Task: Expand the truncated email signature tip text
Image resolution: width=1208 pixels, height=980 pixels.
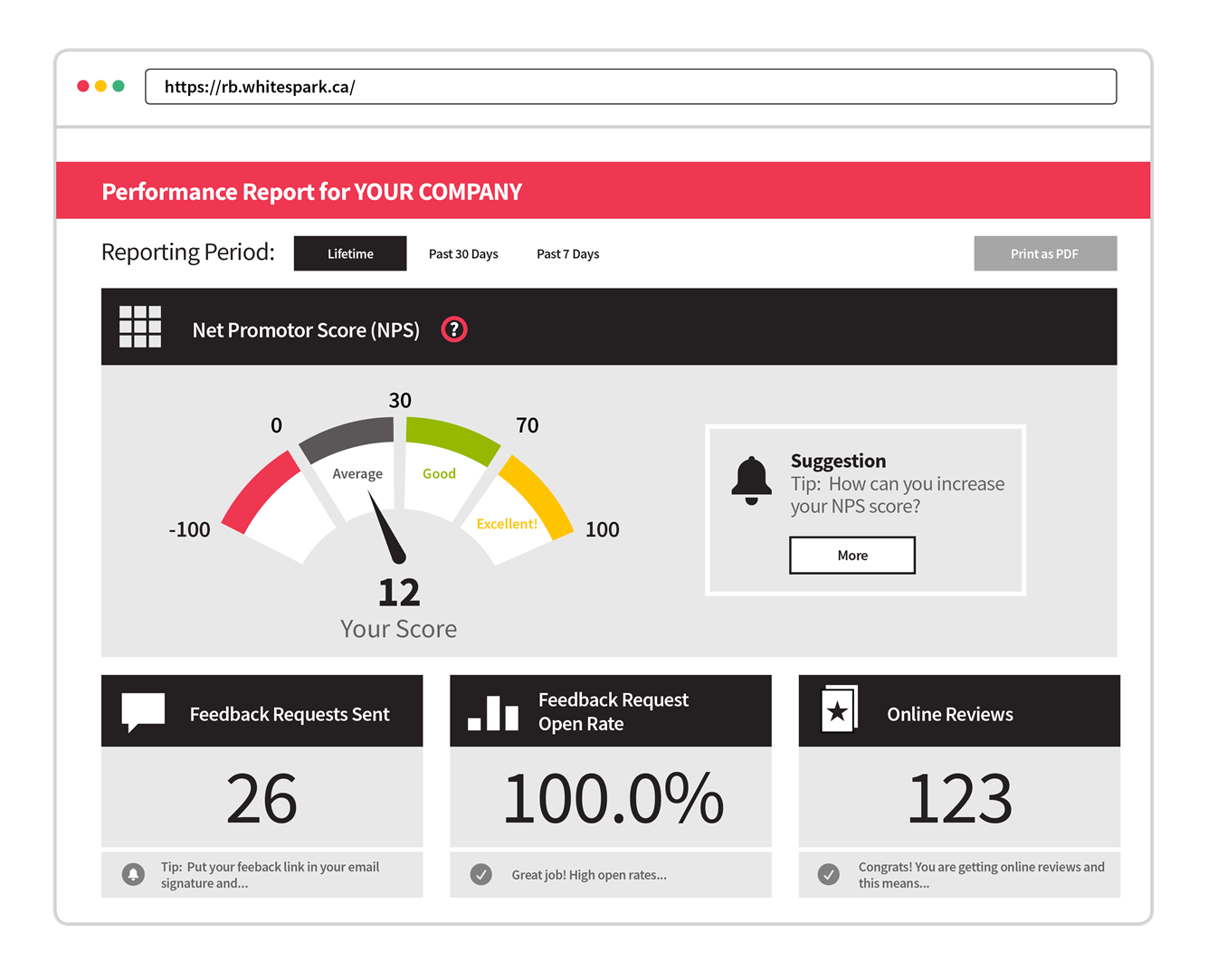Action: pos(270,875)
